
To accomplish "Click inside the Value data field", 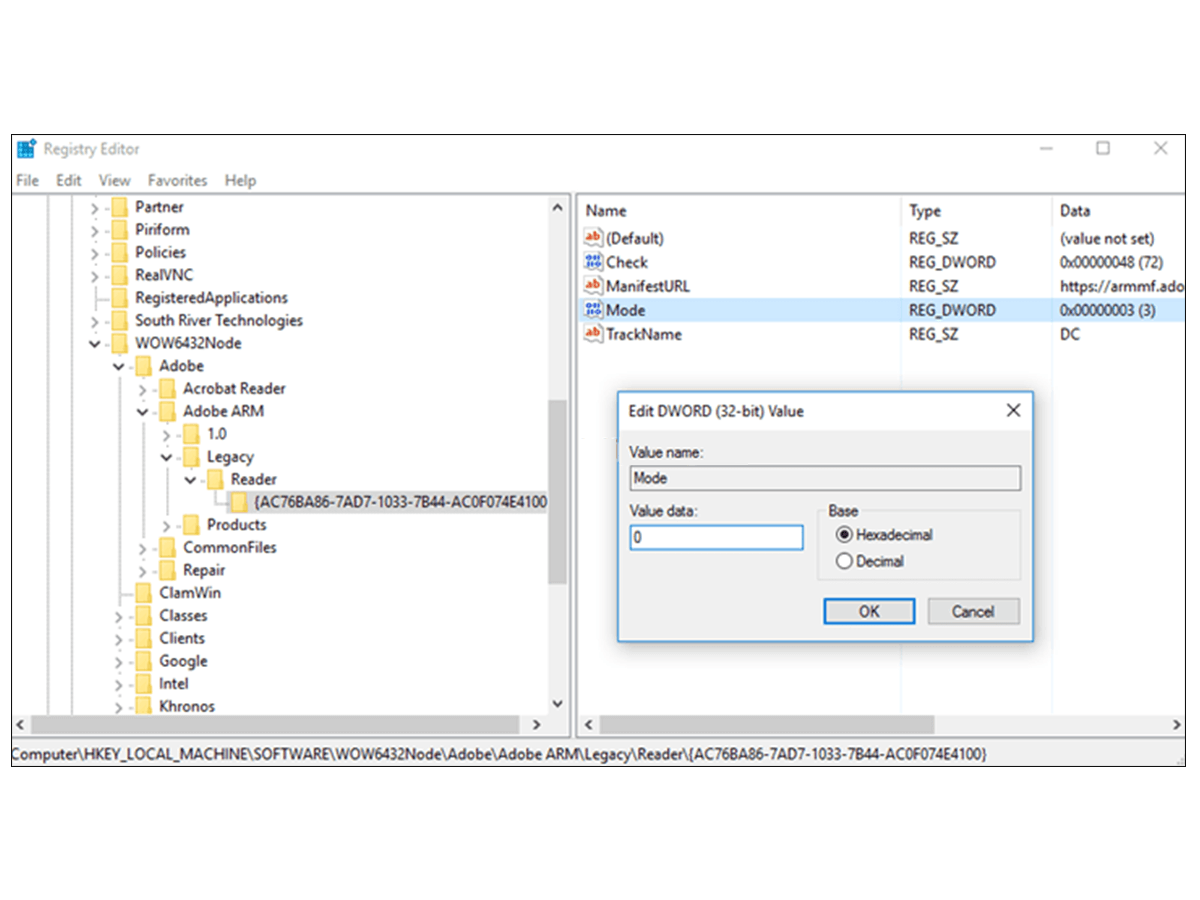I will click(716, 537).
